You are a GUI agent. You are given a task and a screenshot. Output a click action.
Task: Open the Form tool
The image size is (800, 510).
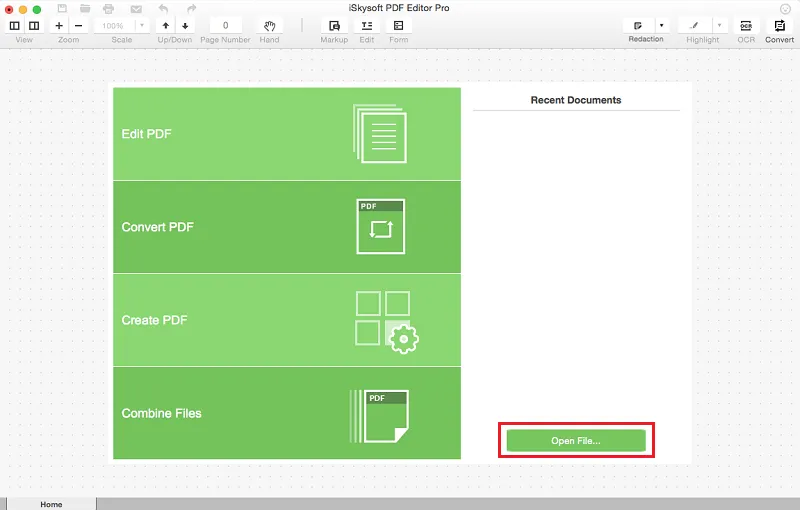398,26
